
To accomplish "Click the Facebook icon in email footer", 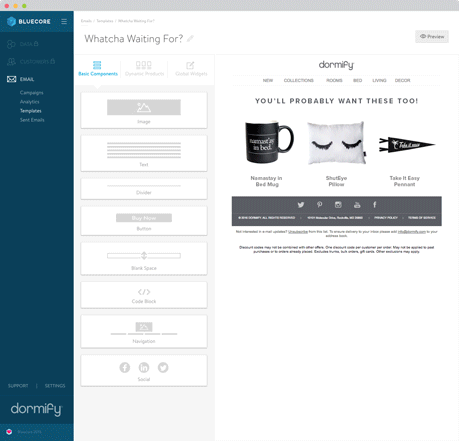I will (375, 205).
